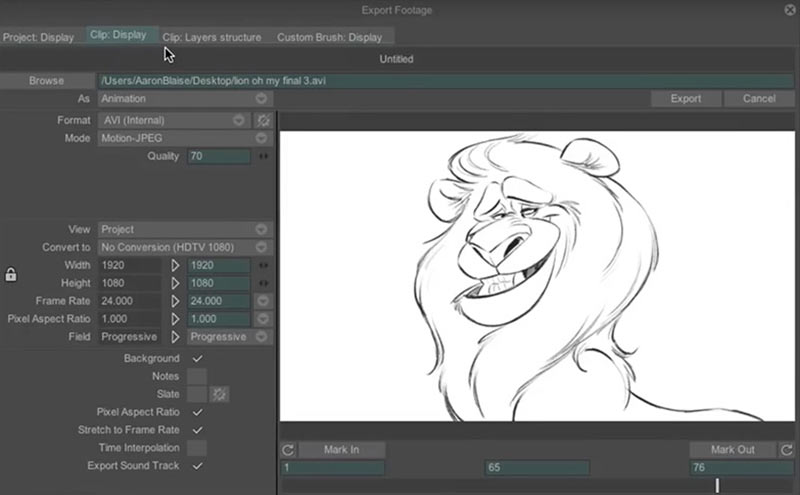This screenshot has height=495, width=800.
Task: Disable the Background checkbox
Action: (197, 358)
